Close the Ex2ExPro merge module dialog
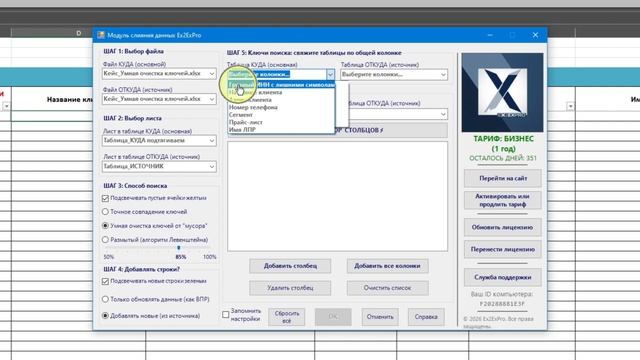 [535, 35]
